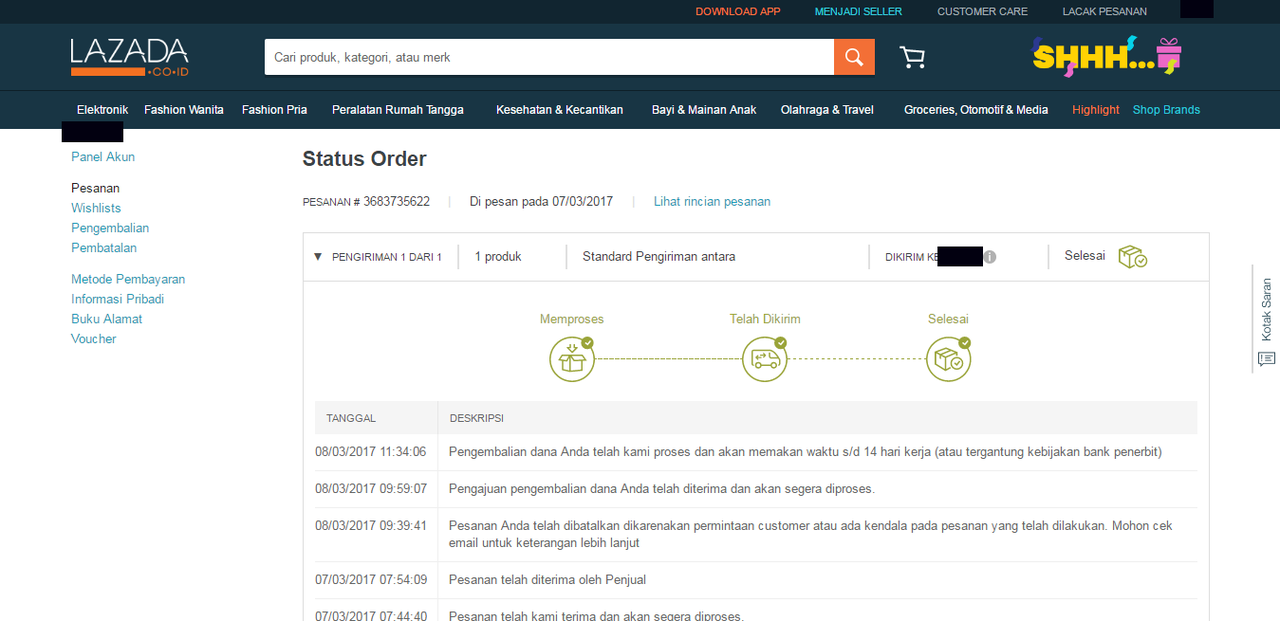Viewport: 1280px width, 621px height.
Task: Click the order number 3683735622
Action: [397, 202]
